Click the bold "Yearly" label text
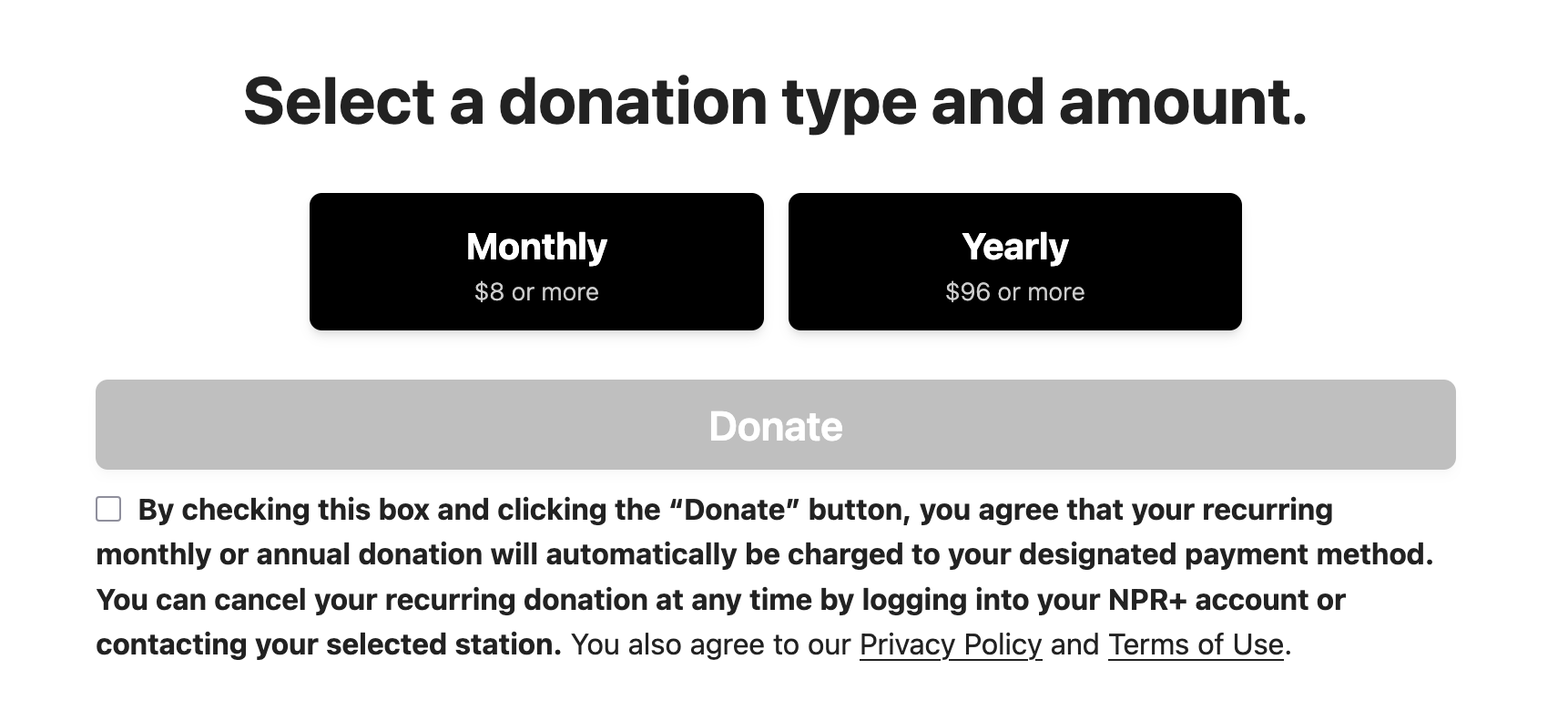Image resolution: width=1568 pixels, height=710 pixels. point(1014,247)
